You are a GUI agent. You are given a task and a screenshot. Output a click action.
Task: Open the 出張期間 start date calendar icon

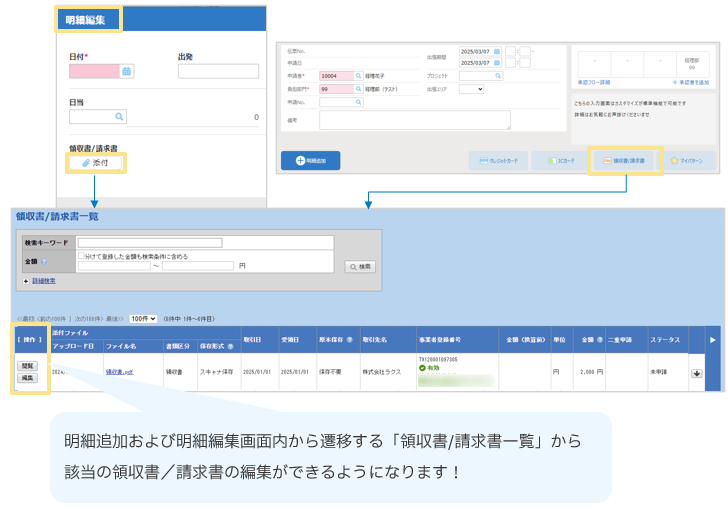pos(497,51)
